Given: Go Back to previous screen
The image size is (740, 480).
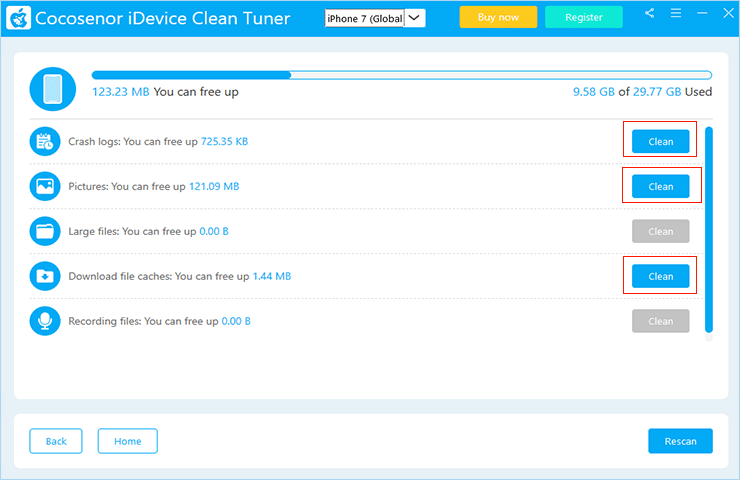Looking at the screenshot, I should 56,441.
